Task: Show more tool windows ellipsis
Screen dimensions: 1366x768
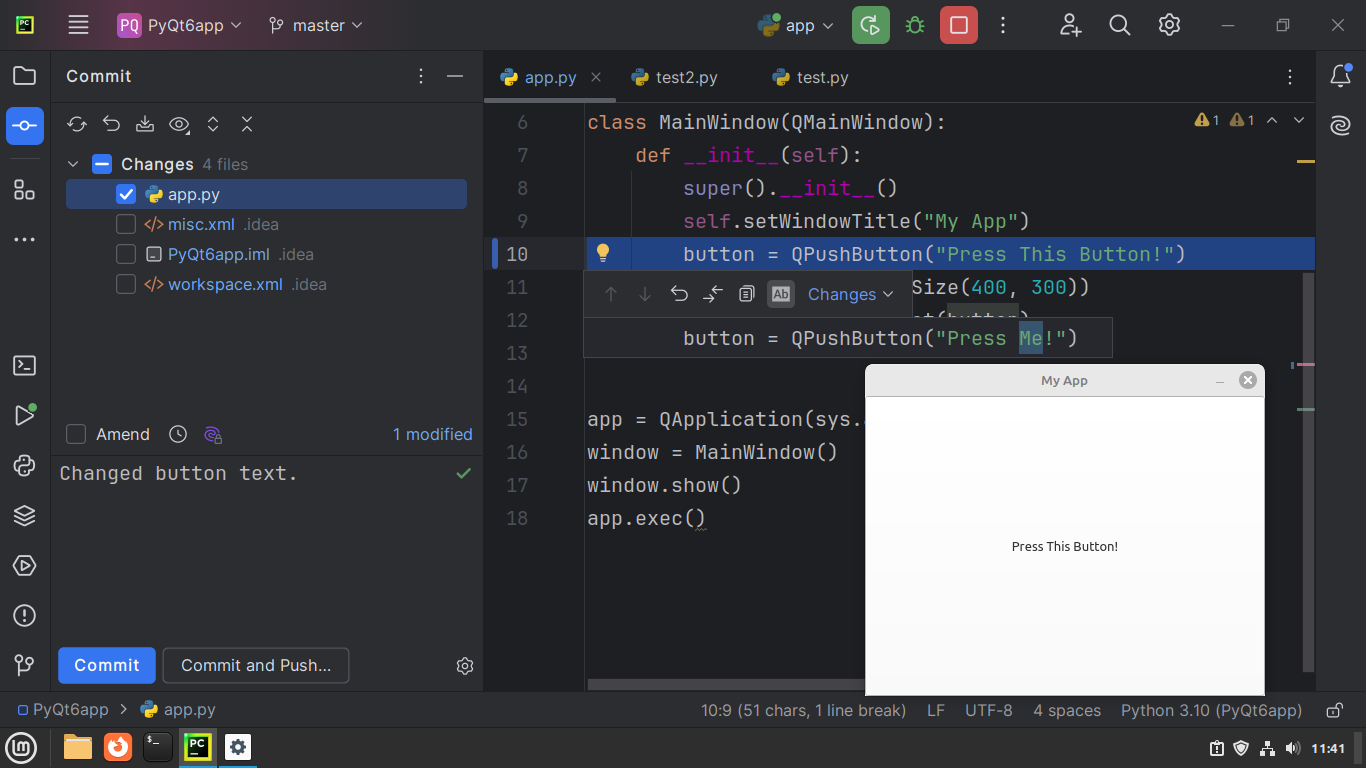Action: (x=25, y=240)
